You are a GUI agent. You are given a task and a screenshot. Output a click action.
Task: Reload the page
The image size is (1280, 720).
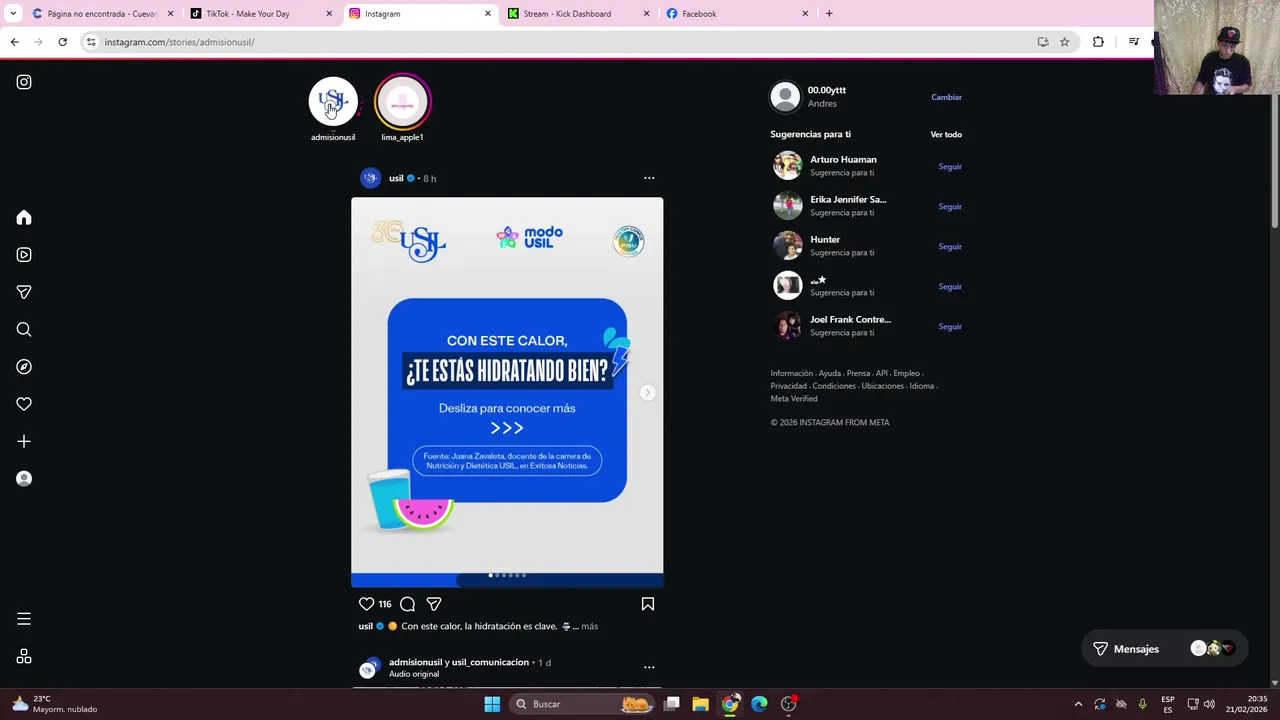62,42
